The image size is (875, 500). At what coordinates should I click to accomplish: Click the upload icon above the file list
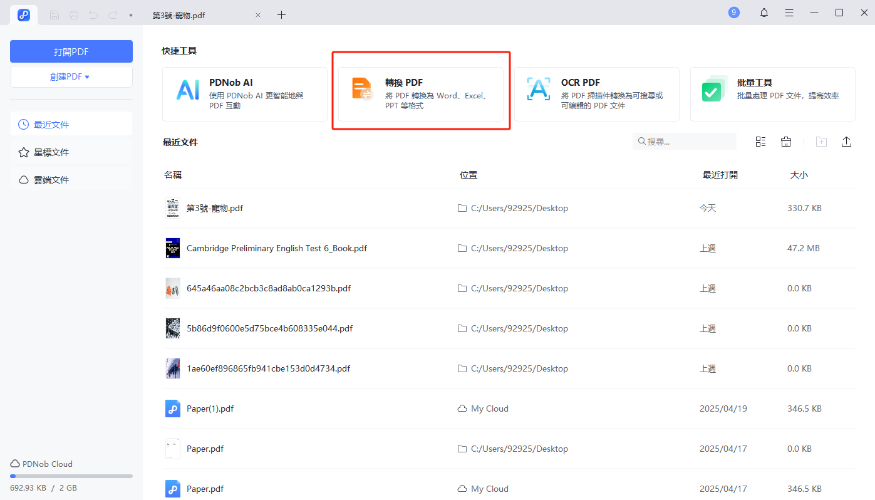pyautogui.click(x=846, y=142)
